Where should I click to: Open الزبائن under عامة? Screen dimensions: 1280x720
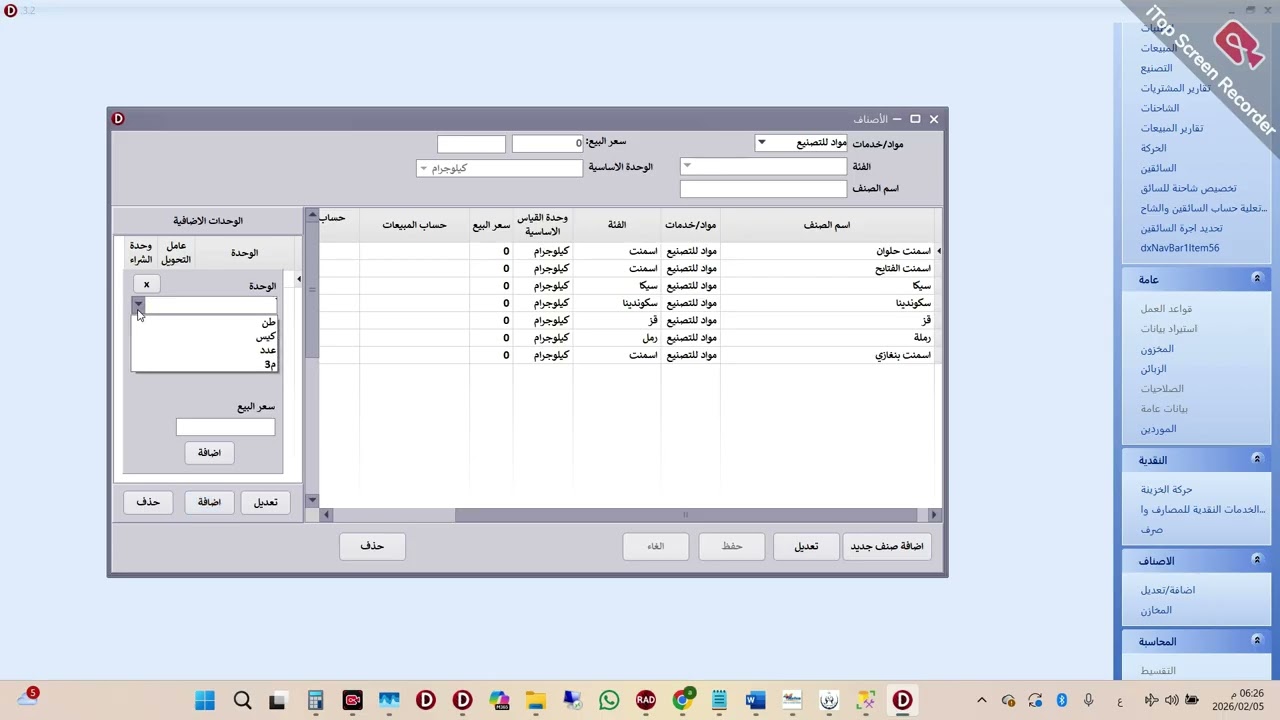[x=1153, y=369]
